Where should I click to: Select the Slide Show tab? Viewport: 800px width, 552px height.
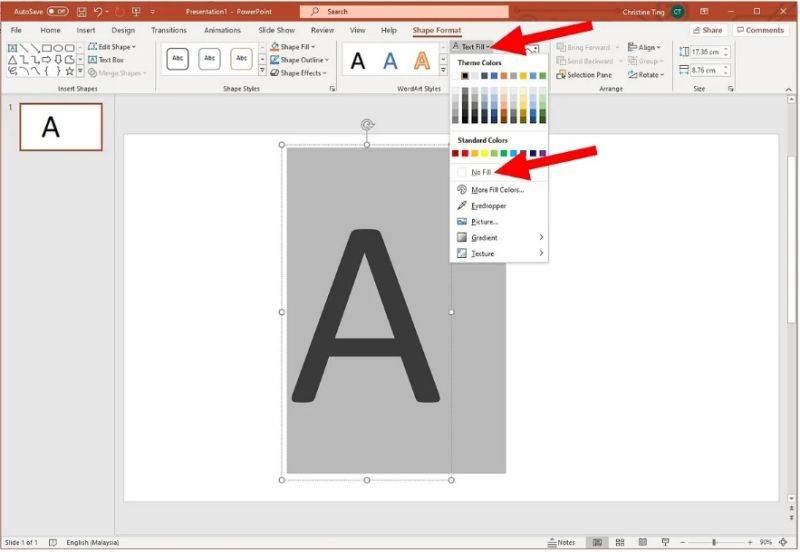click(277, 30)
